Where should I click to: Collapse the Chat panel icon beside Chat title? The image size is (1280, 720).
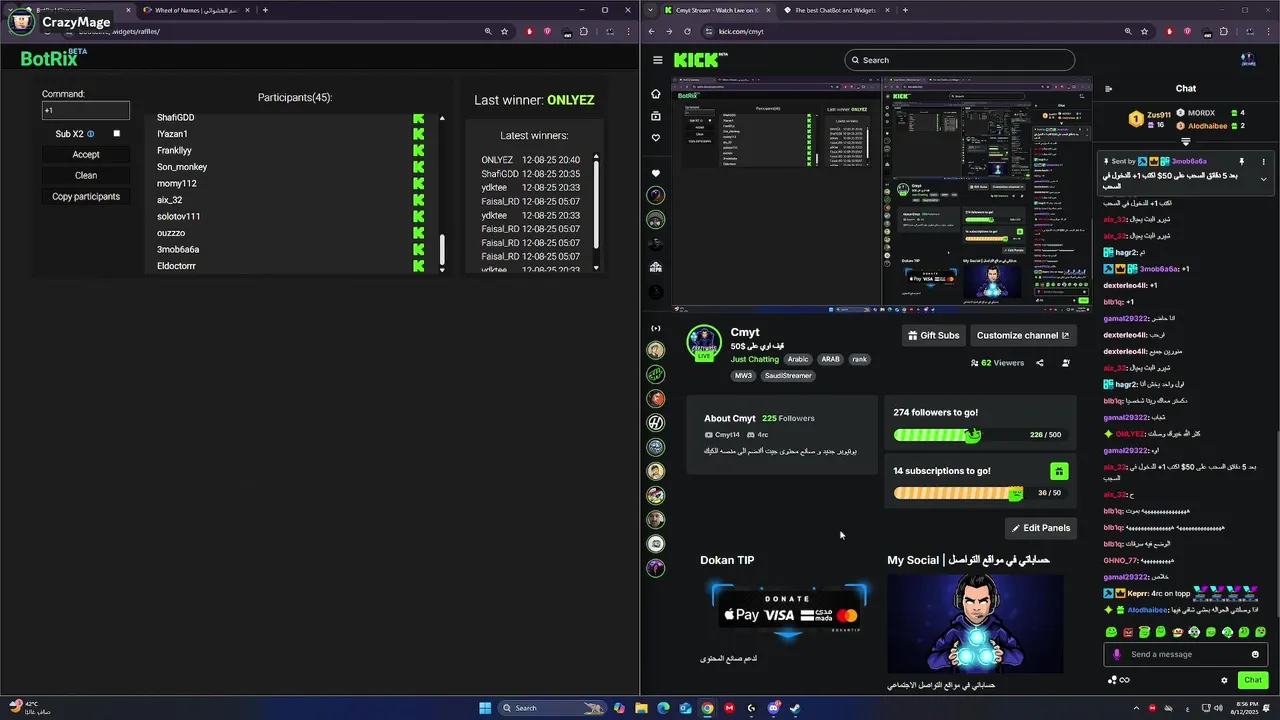(x=1108, y=89)
